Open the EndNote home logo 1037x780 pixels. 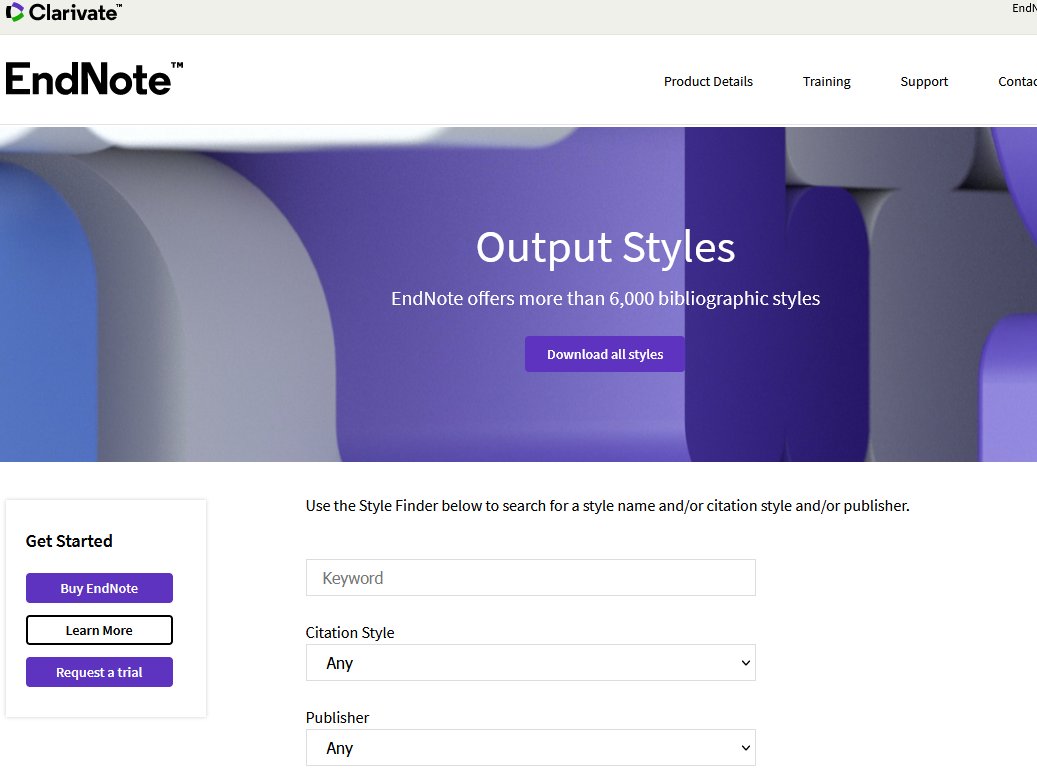[x=94, y=79]
